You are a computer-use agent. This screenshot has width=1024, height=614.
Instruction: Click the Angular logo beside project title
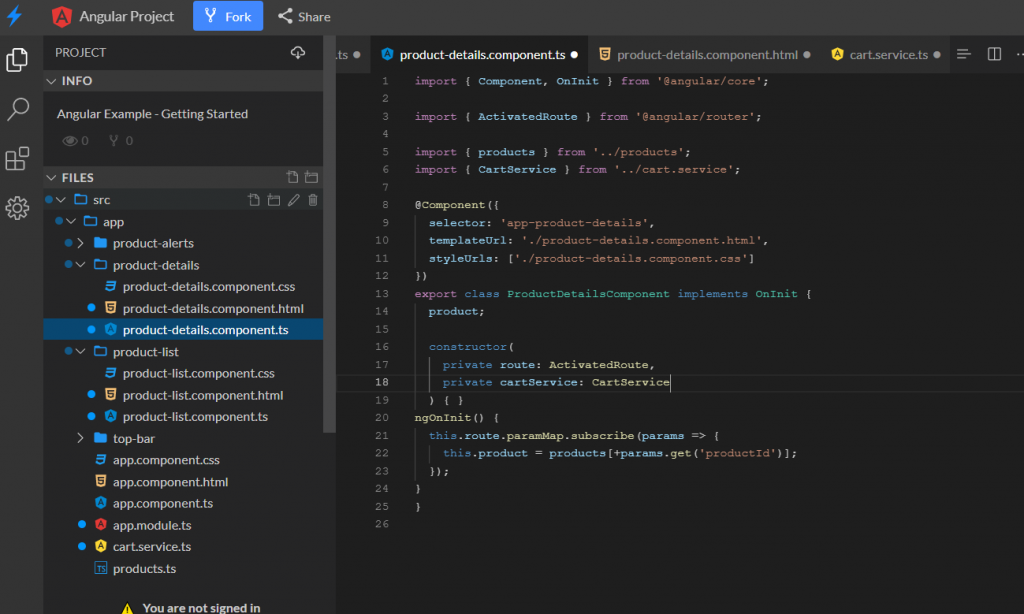pos(61,16)
